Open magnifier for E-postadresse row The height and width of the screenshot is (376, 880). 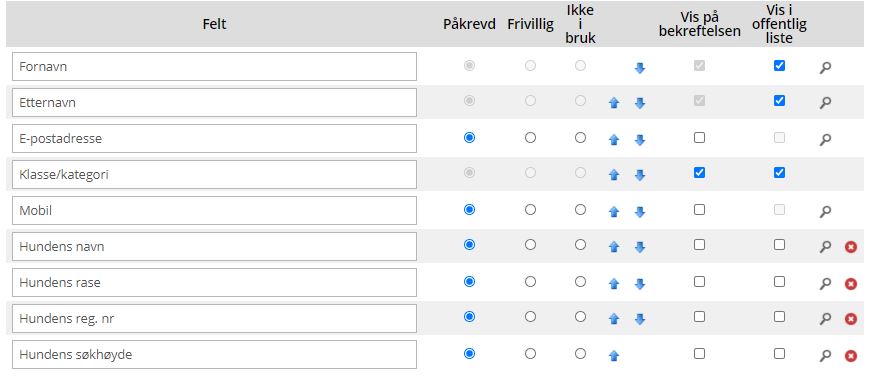pyautogui.click(x=825, y=139)
